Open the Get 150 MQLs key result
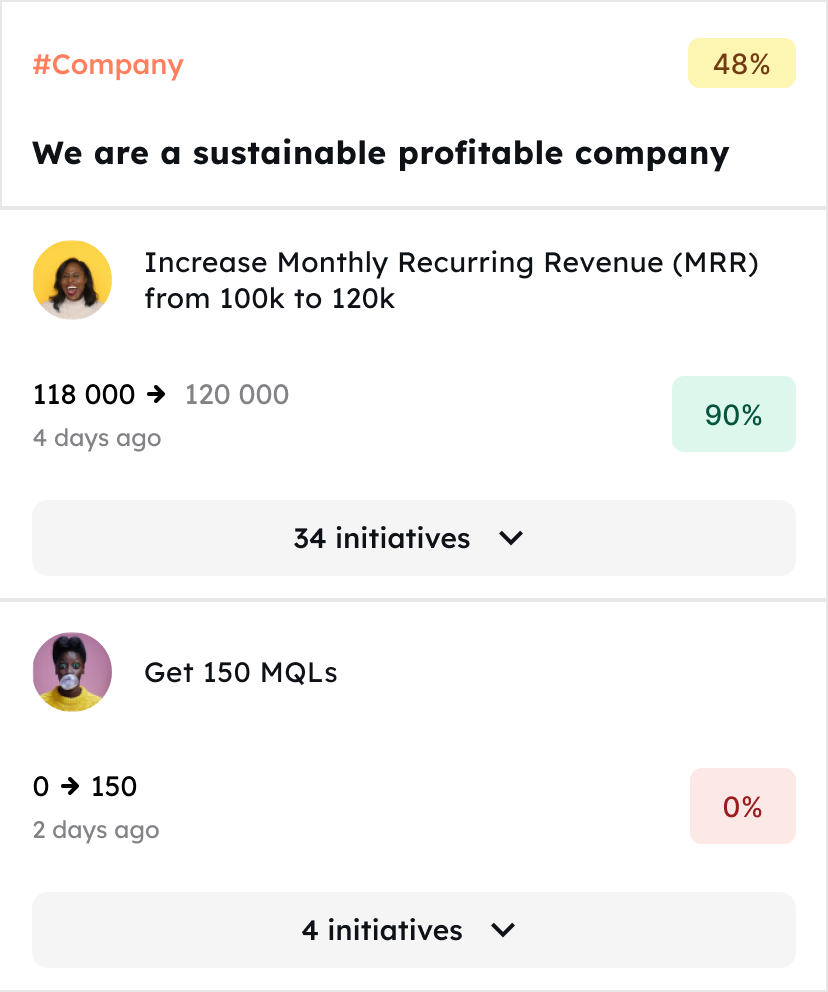Screen dimensions: 828x992 coord(241,673)
